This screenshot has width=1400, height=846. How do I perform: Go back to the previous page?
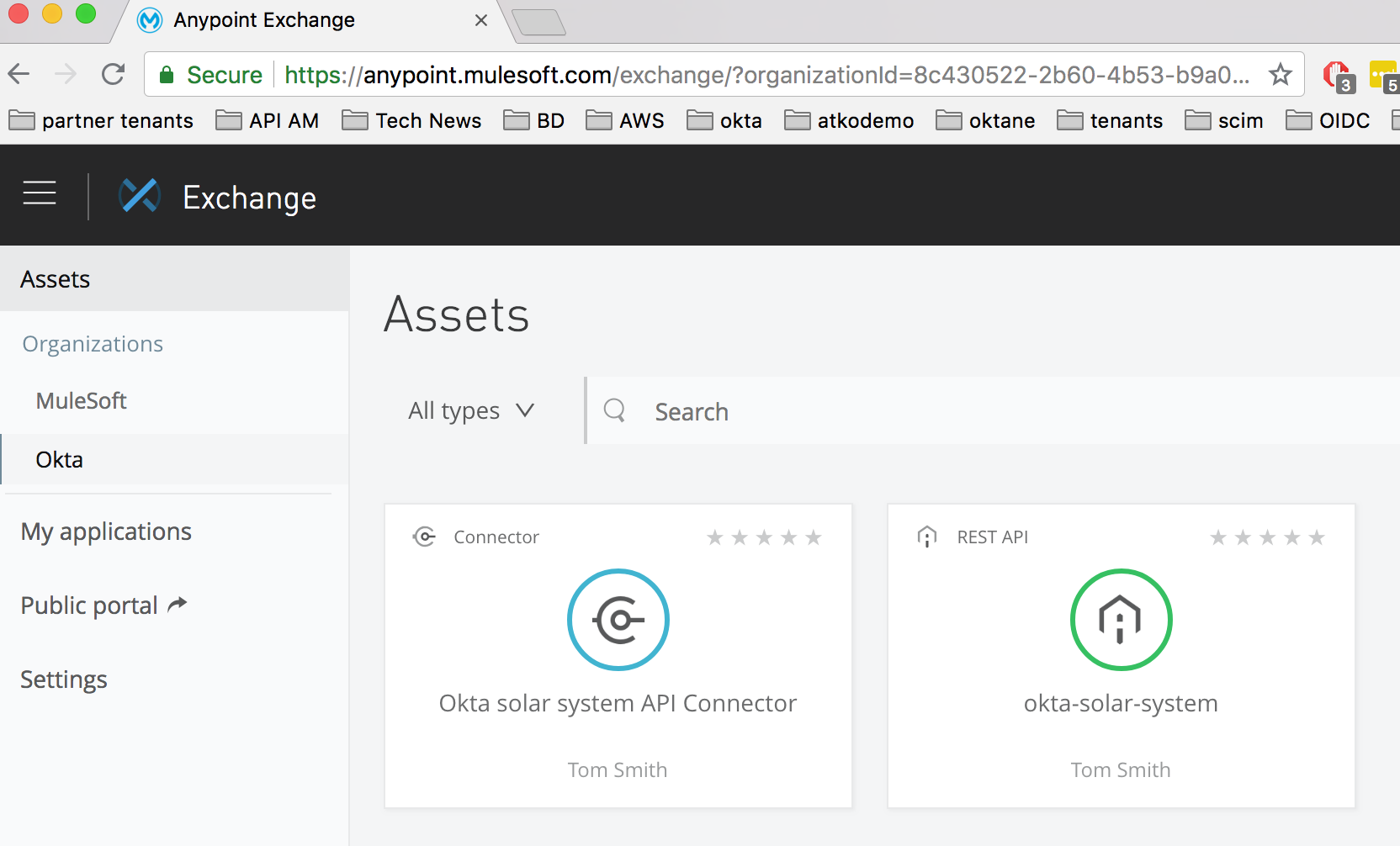pyautogui.click(x=19, y=75)
